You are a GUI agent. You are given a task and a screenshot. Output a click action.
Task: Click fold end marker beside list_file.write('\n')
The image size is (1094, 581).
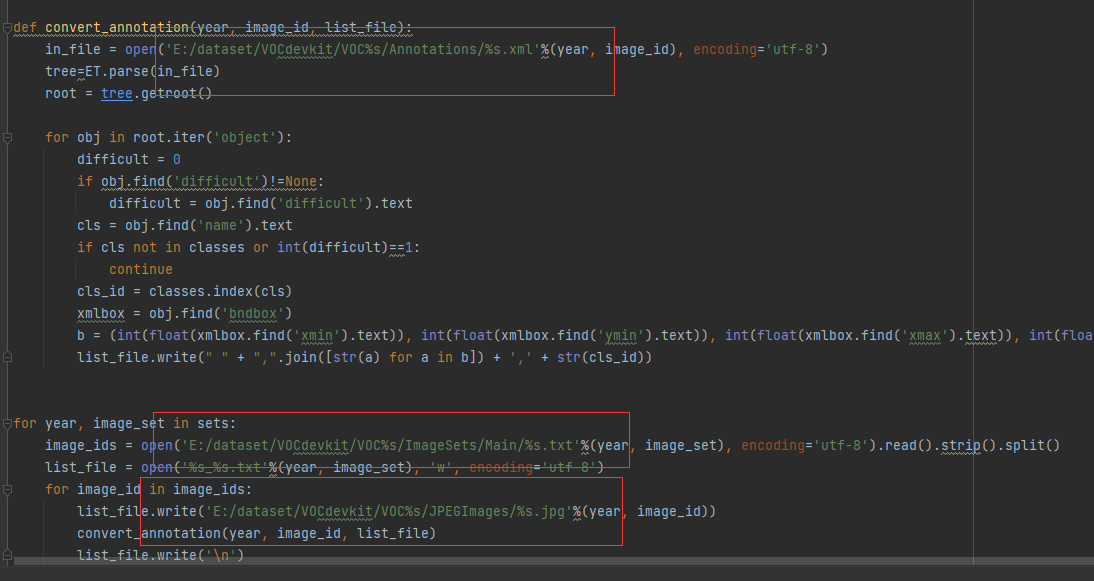click(x=7, y=555)
